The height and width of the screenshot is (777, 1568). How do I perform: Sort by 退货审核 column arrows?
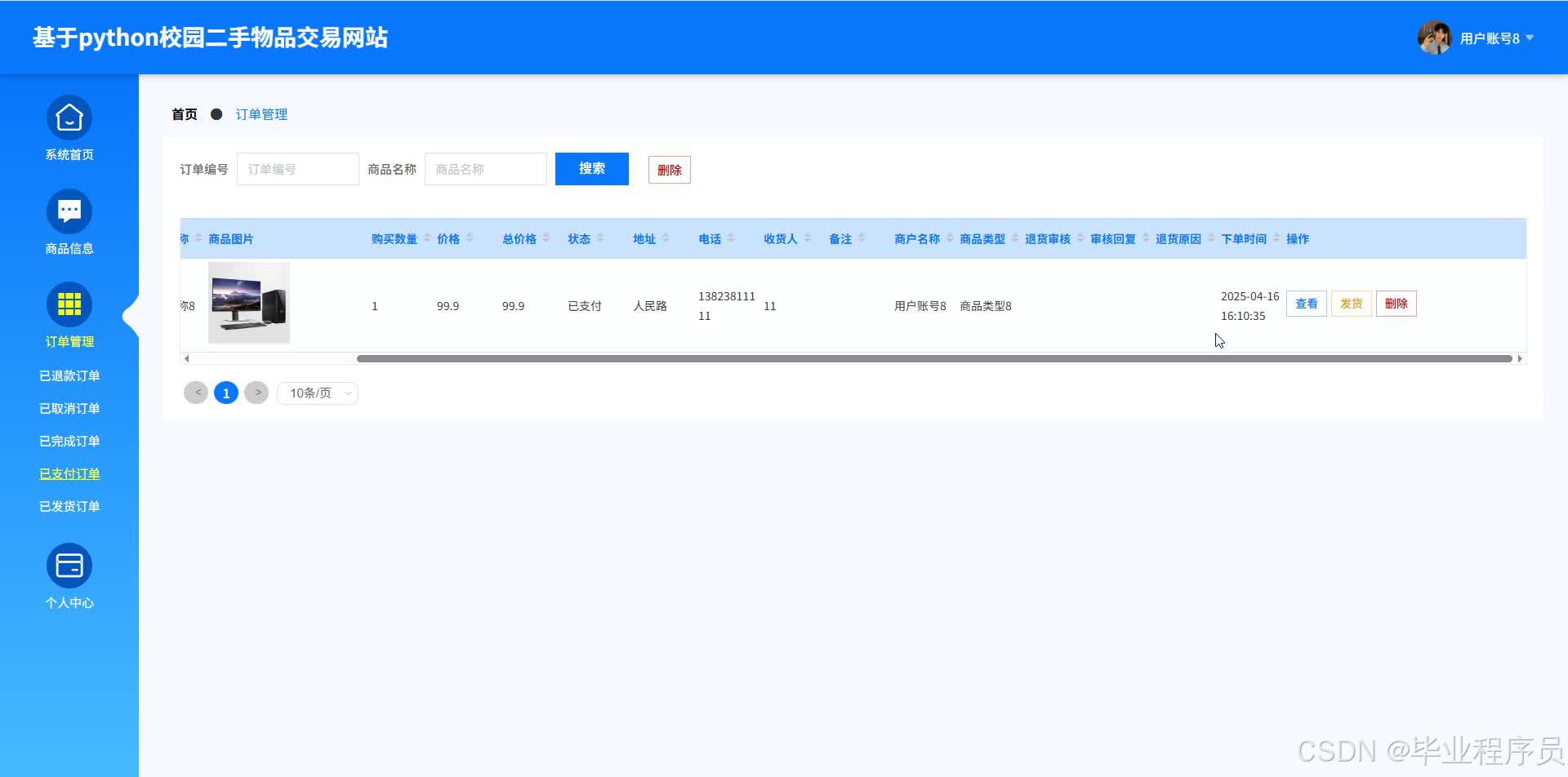click(1080, 238)
